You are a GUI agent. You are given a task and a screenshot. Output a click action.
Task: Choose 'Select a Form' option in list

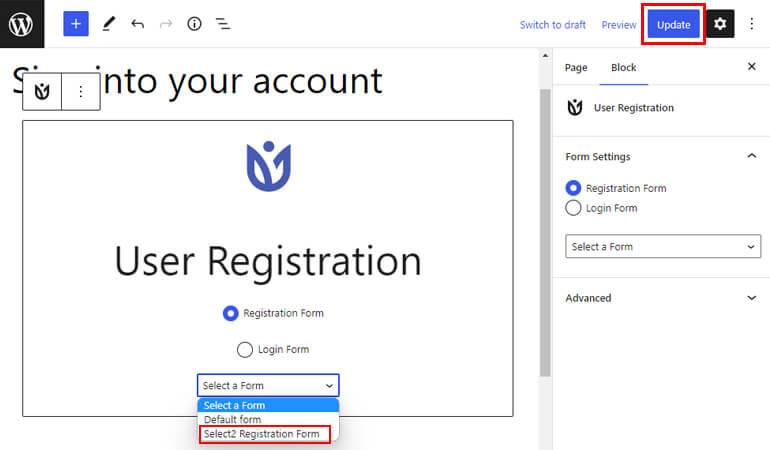[268, 405]
